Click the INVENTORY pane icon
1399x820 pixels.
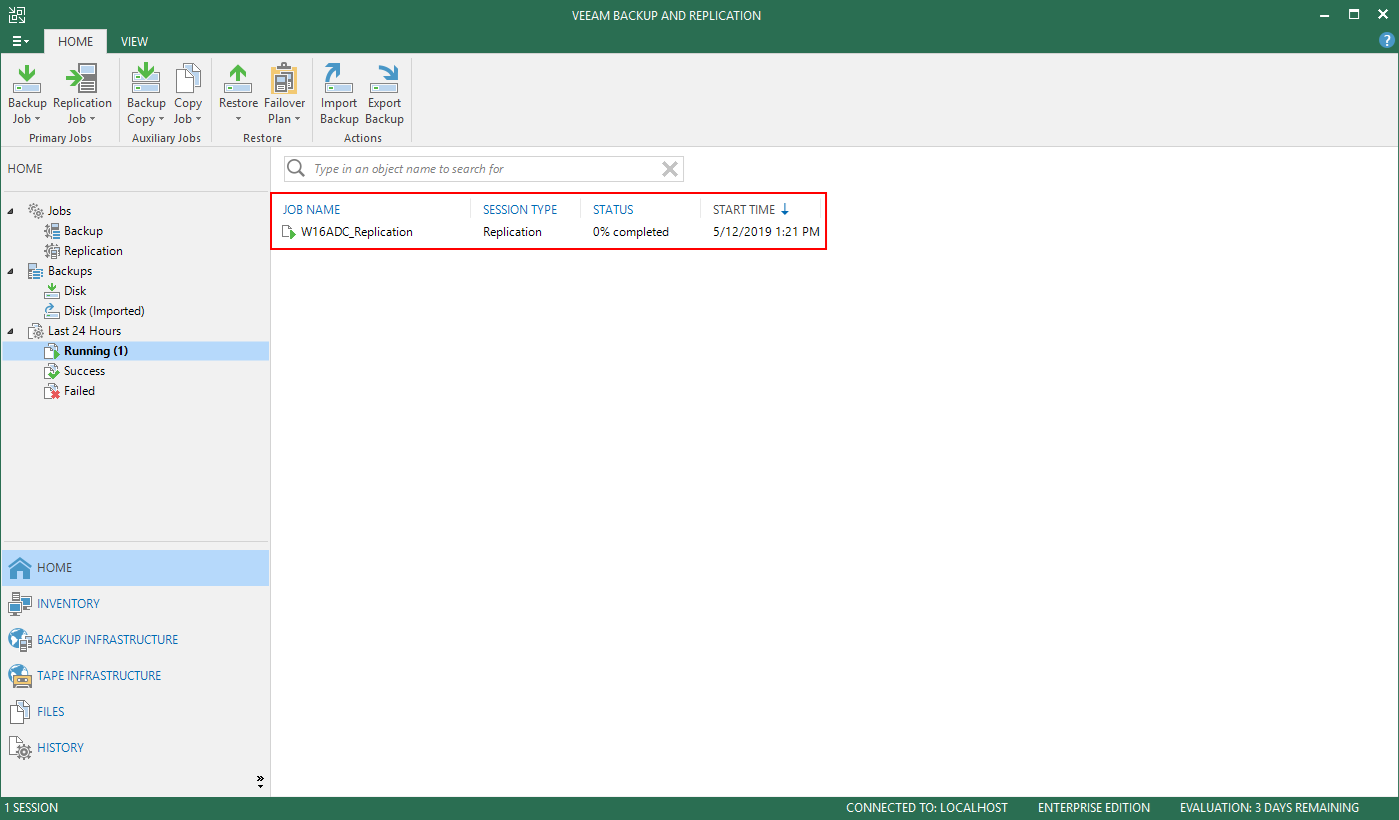(20, 604)
